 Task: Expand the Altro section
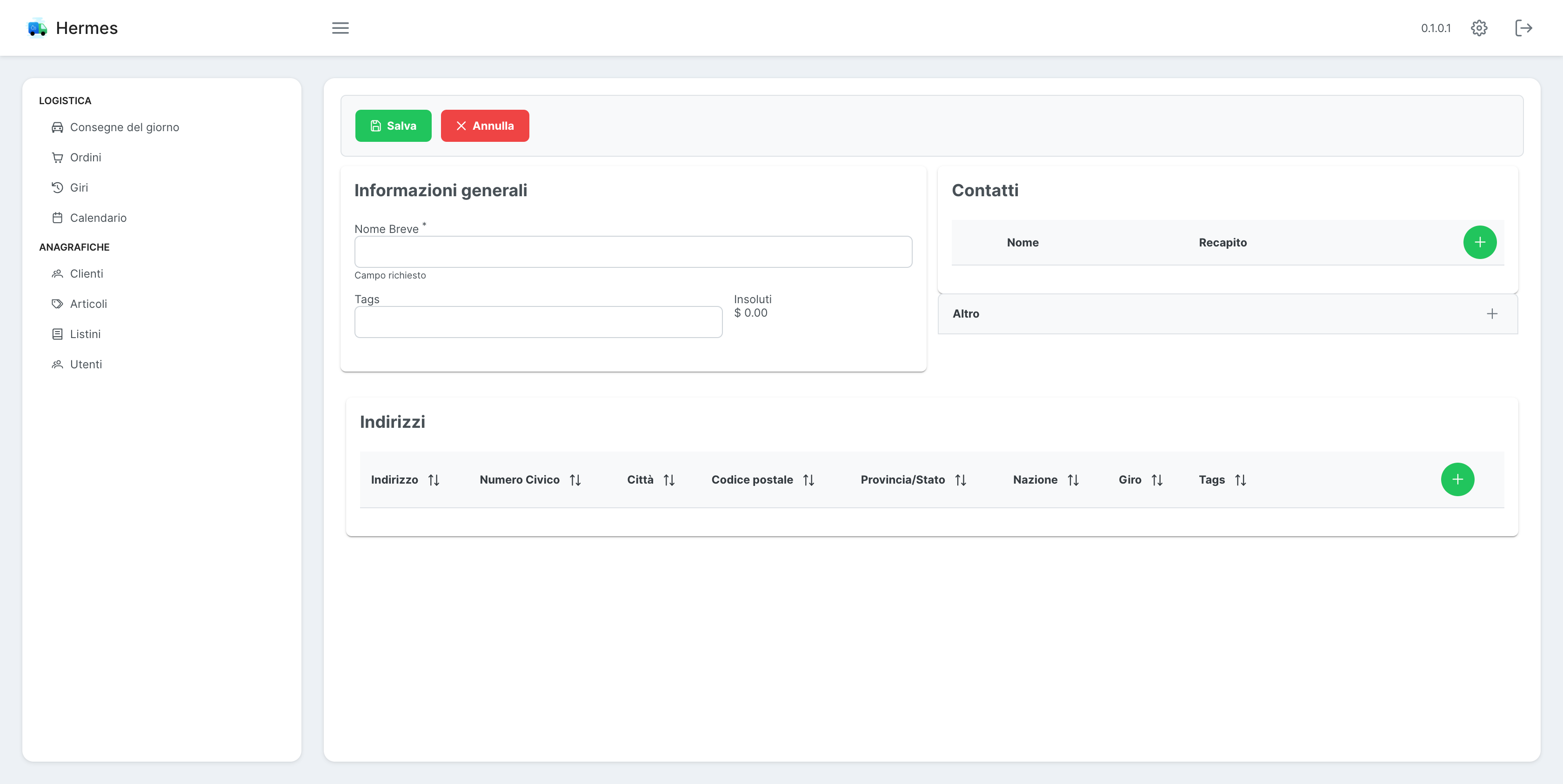tap(1493, 313)
